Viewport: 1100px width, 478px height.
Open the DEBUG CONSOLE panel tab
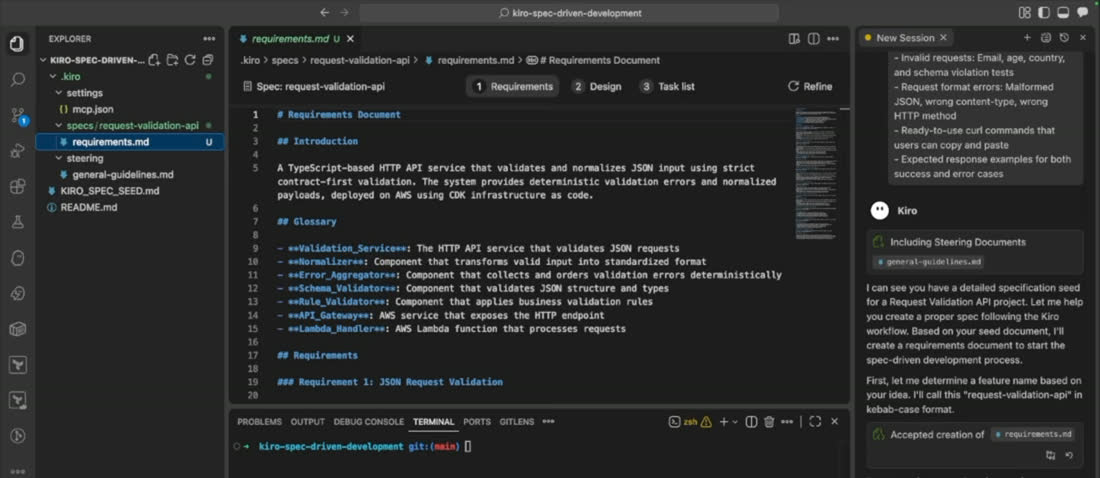[x=368, y=422]
